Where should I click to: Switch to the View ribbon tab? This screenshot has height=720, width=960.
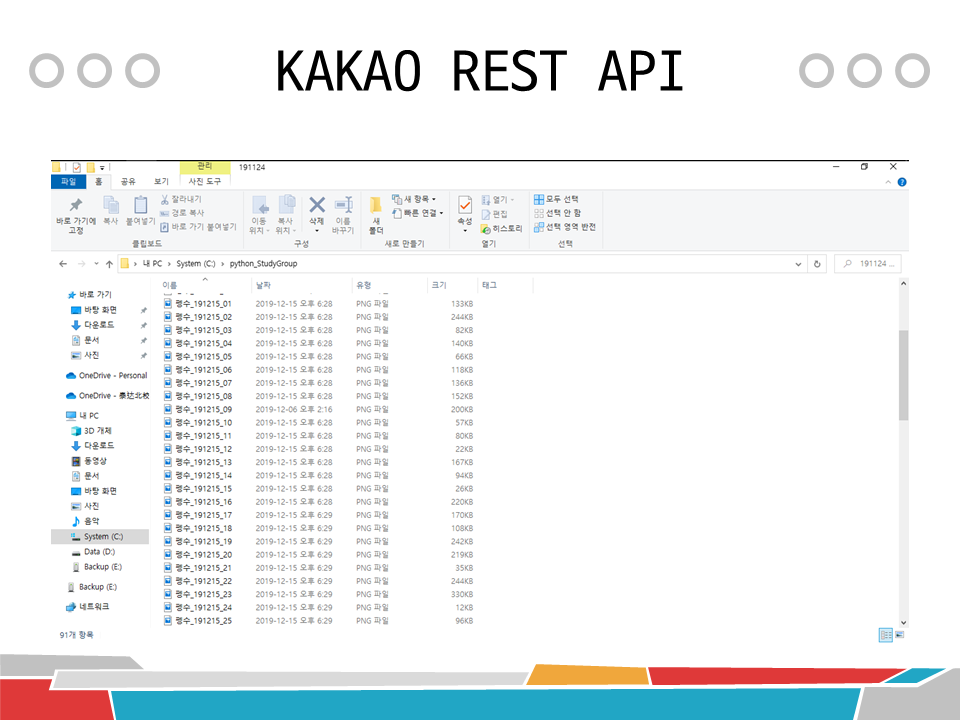[161, 182]
